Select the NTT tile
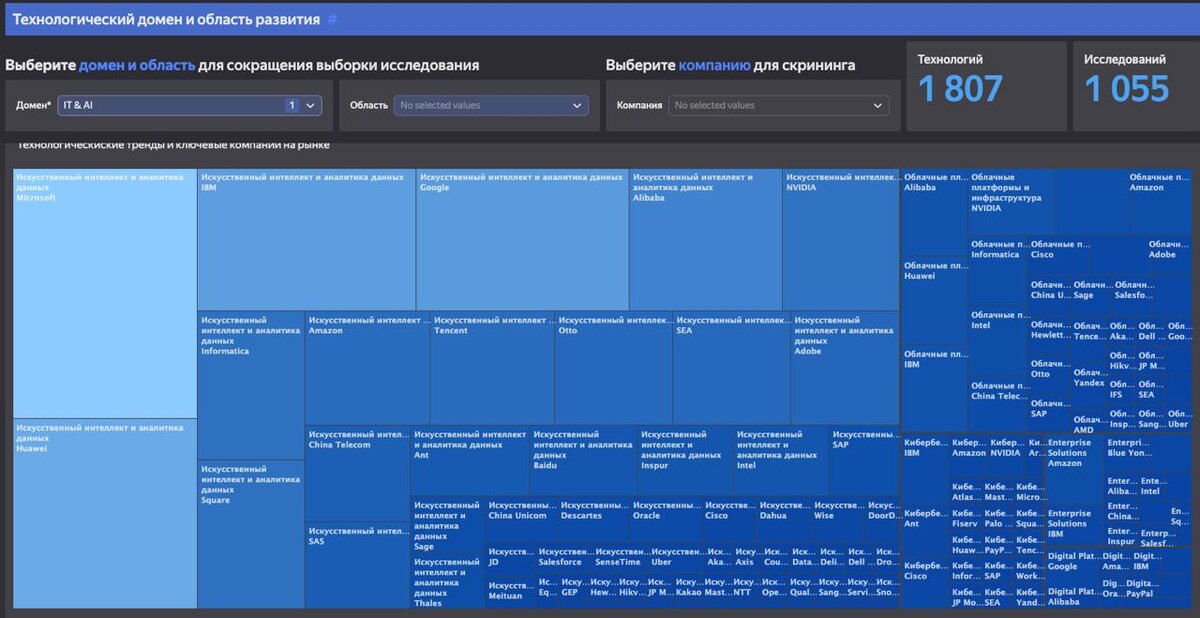Image resolution: width=1200 pixels, height=618 pixels. [x=745, y=591]
